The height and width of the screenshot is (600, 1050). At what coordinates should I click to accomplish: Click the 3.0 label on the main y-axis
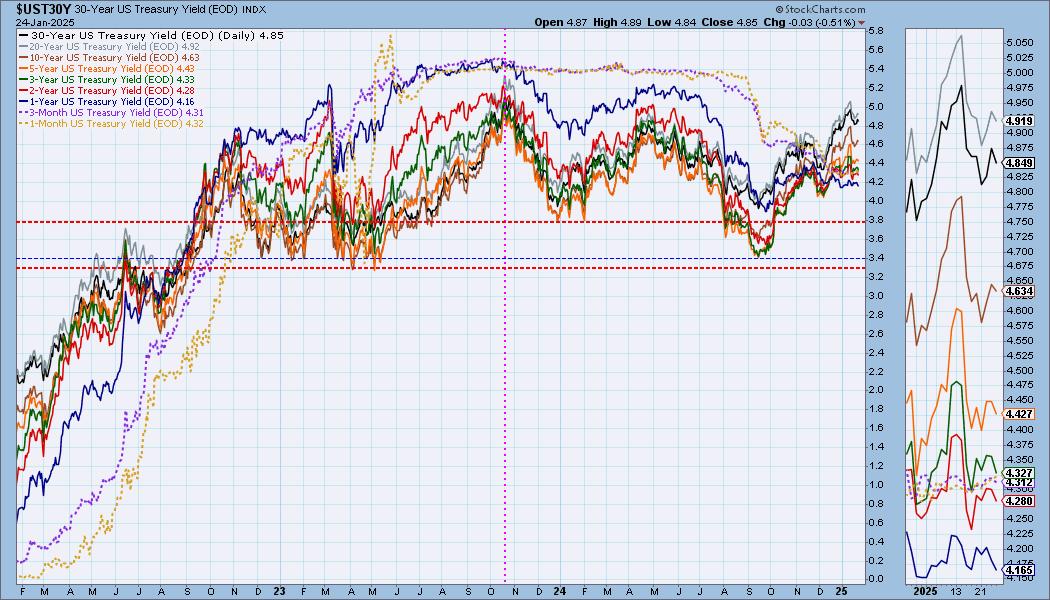pos(875,295)
